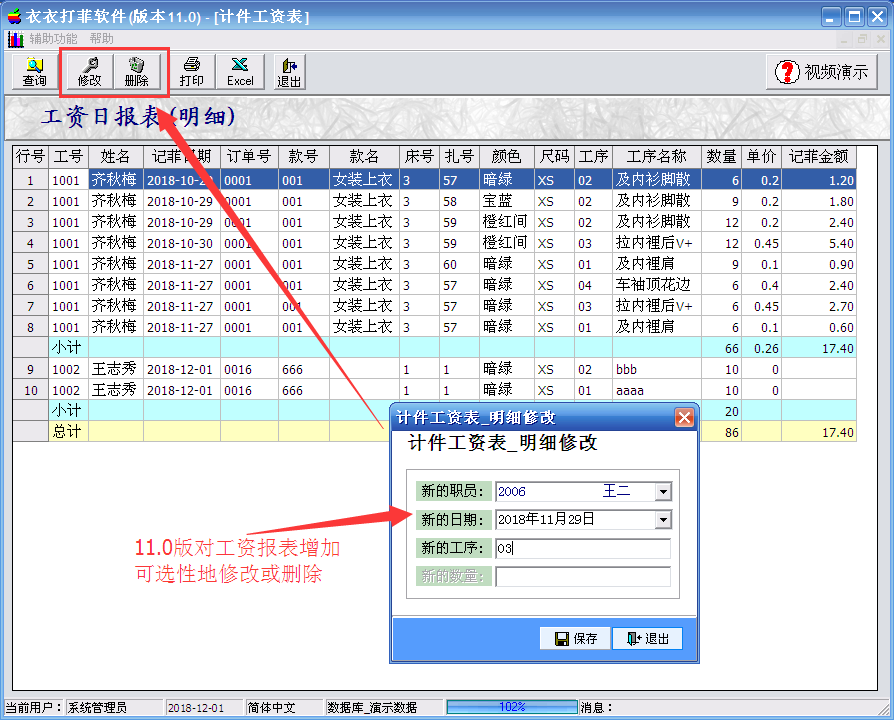The image size is (894, 720).
Task: Click the 102% progress bar in status bar
Action: pos(512,707)
